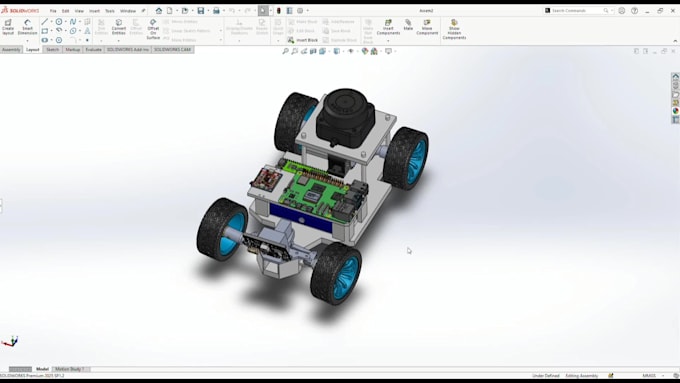Expand Insert Components dropdown arrow
Image resolution: width=680 pixels, height=383 pixels.
[x=388, y=40]
